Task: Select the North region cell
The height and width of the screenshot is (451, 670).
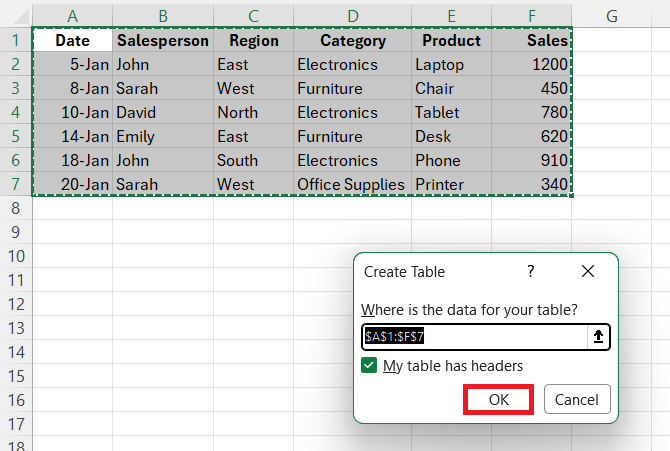Action: tap(253, 112)
